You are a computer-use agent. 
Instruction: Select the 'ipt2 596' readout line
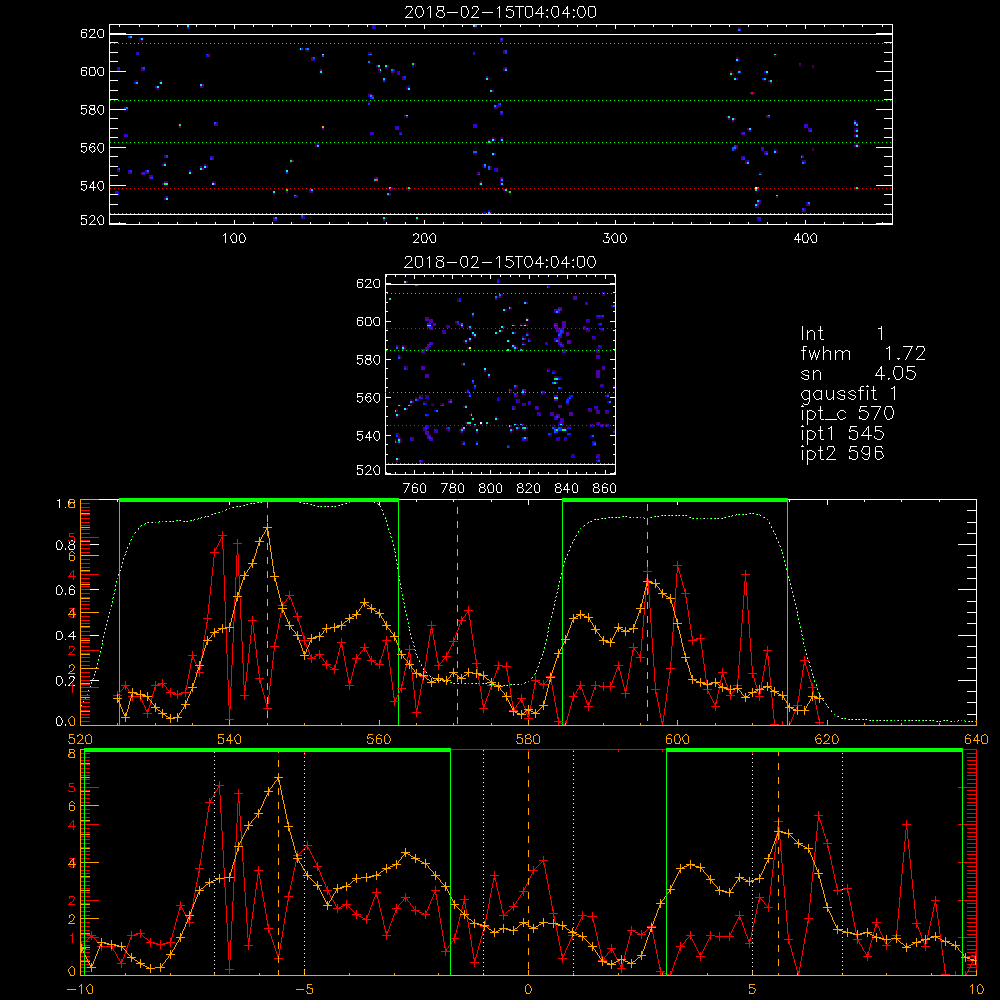(842, 453)
